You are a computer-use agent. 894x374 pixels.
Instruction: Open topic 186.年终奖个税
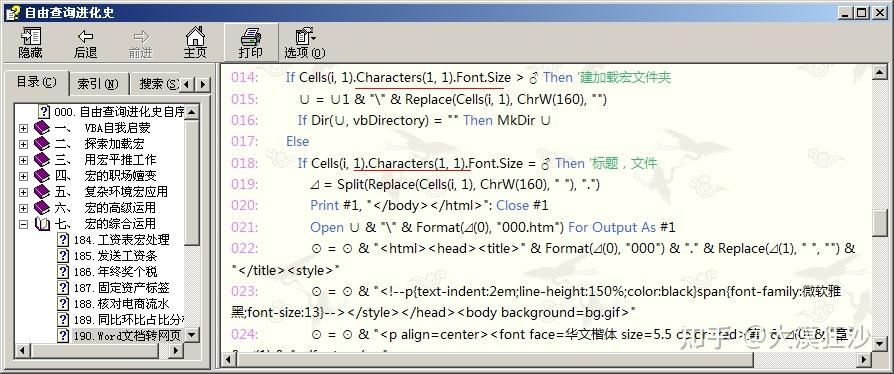click(x=115, y=272)
